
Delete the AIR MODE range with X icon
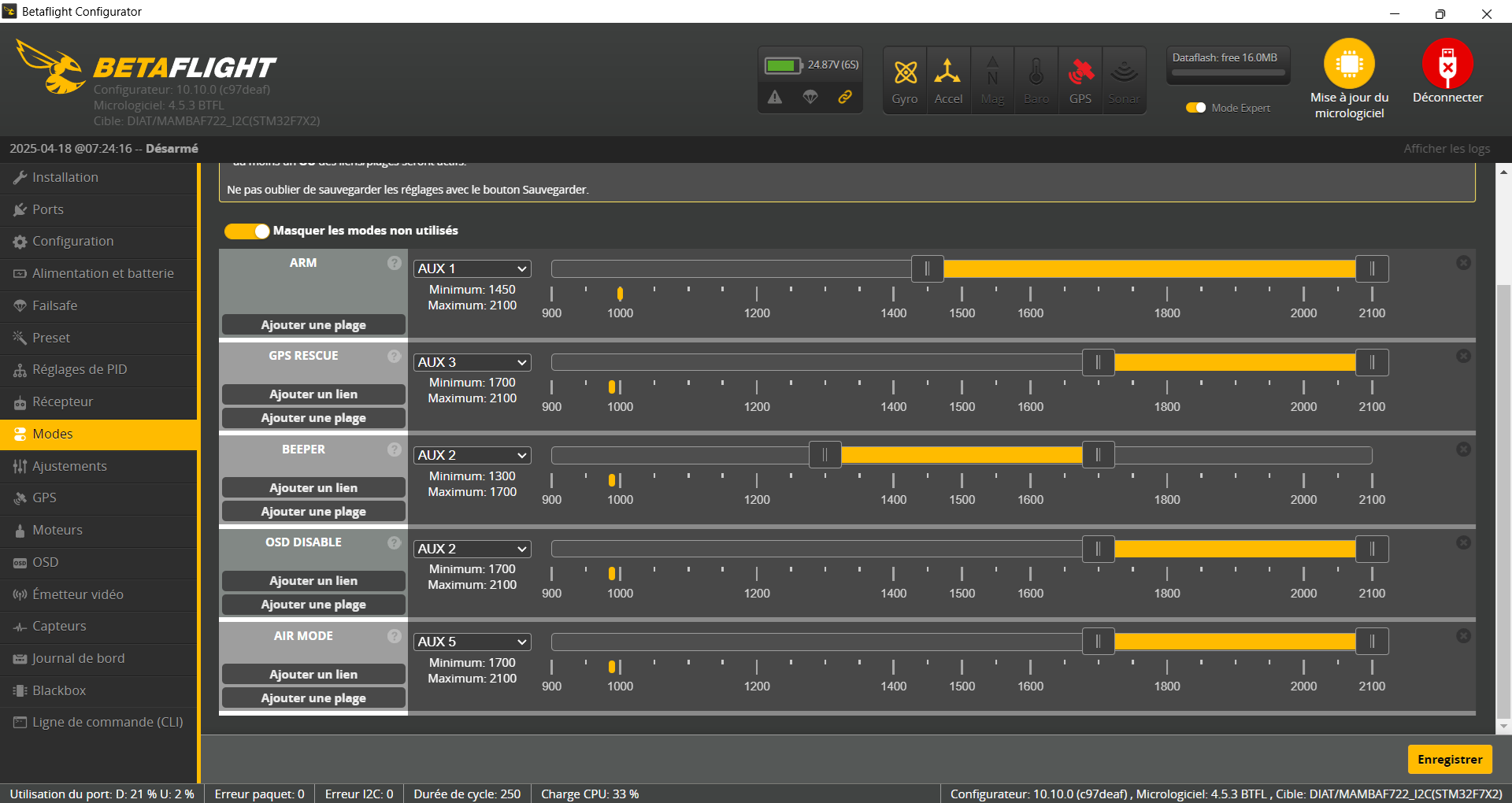(1463, 635)
